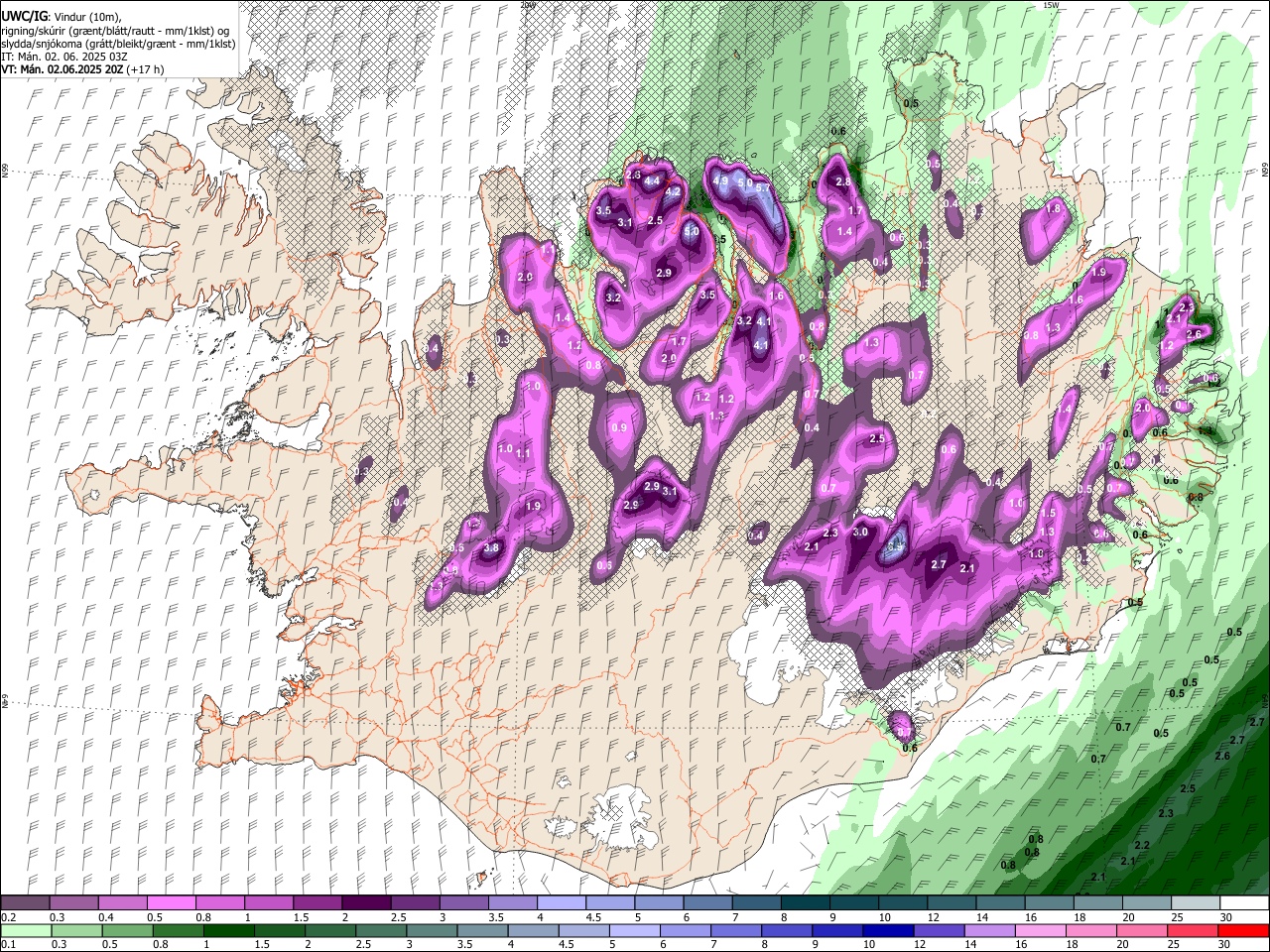Pick the 4 swatch in lower legend row
Viewport: 1270px width, 952px height.
[x=533, y=930]
